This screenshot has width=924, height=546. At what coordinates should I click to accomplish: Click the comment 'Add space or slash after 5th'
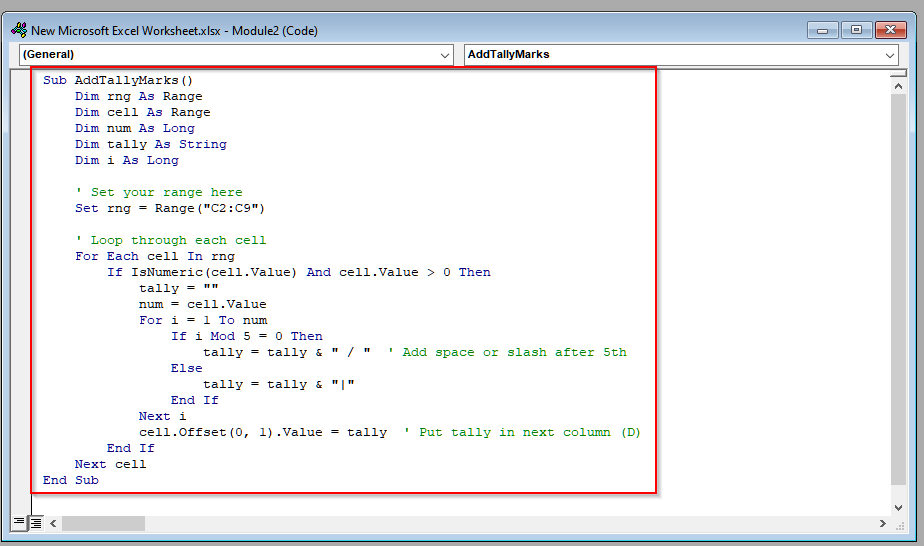(507, 352)
